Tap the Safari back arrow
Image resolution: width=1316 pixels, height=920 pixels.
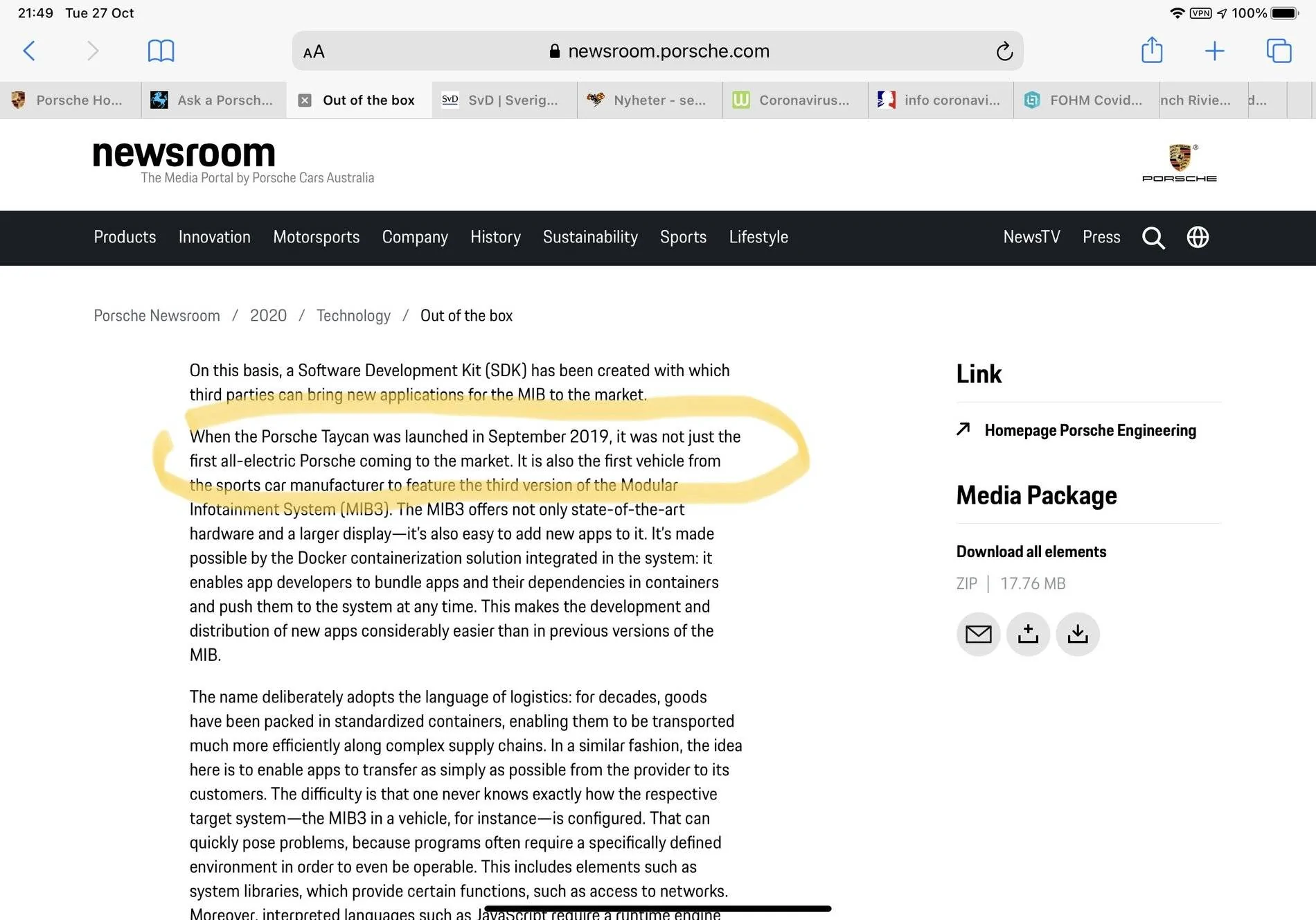tap(29, 51)
